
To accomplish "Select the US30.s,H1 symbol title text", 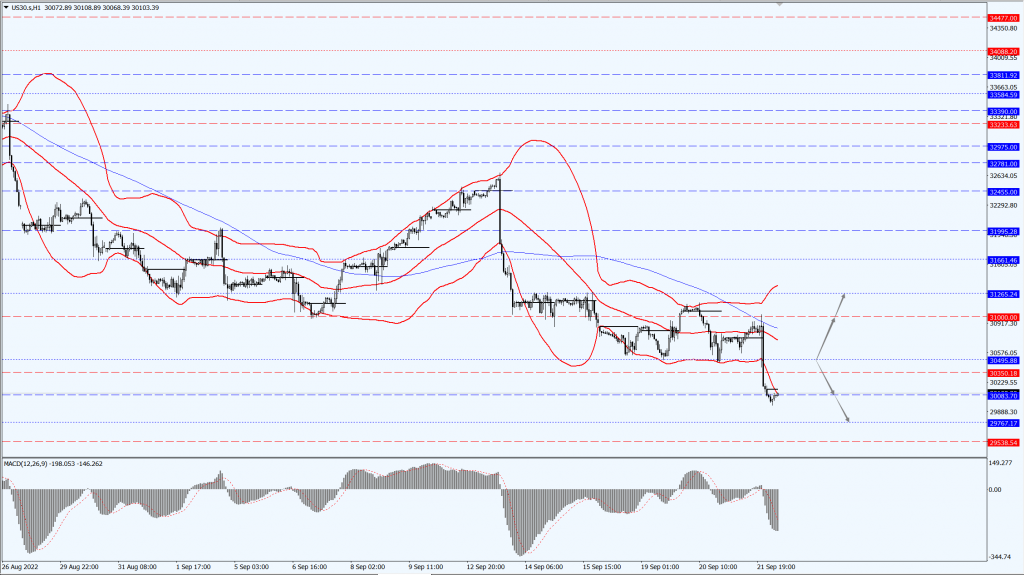I will tap(31, 6).
